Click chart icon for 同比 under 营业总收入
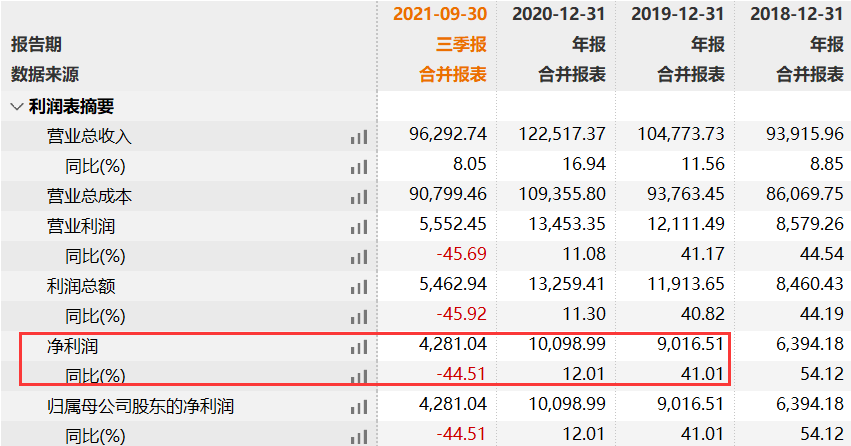 (358, 166)
